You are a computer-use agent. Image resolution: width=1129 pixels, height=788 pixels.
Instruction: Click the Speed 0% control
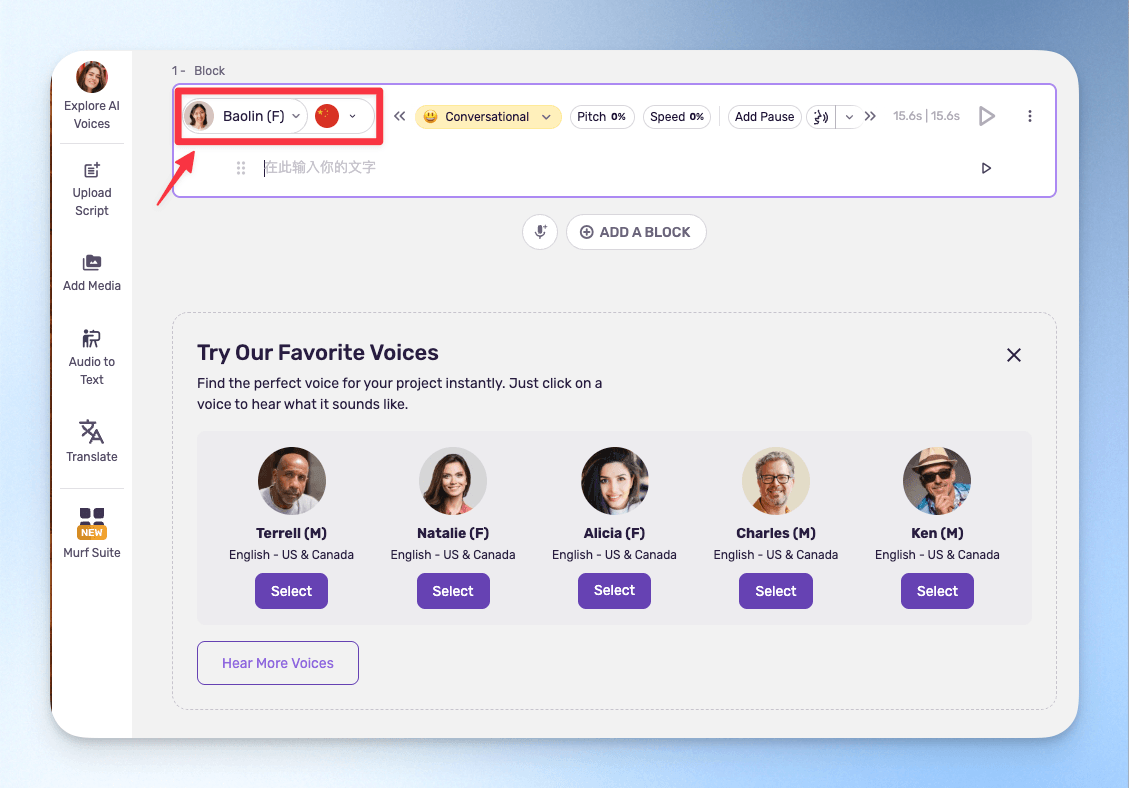pyautogui.click(x=677, y=117)
